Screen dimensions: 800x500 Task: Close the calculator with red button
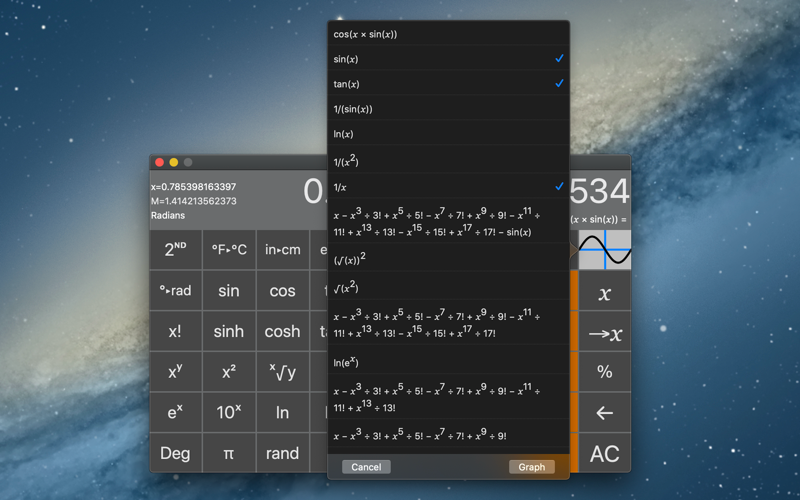coord(159,162)
